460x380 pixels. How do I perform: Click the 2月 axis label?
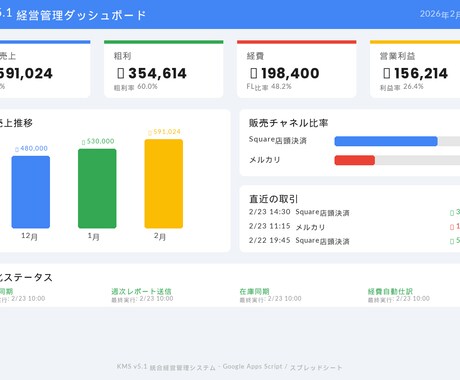[x=160, y=236]
